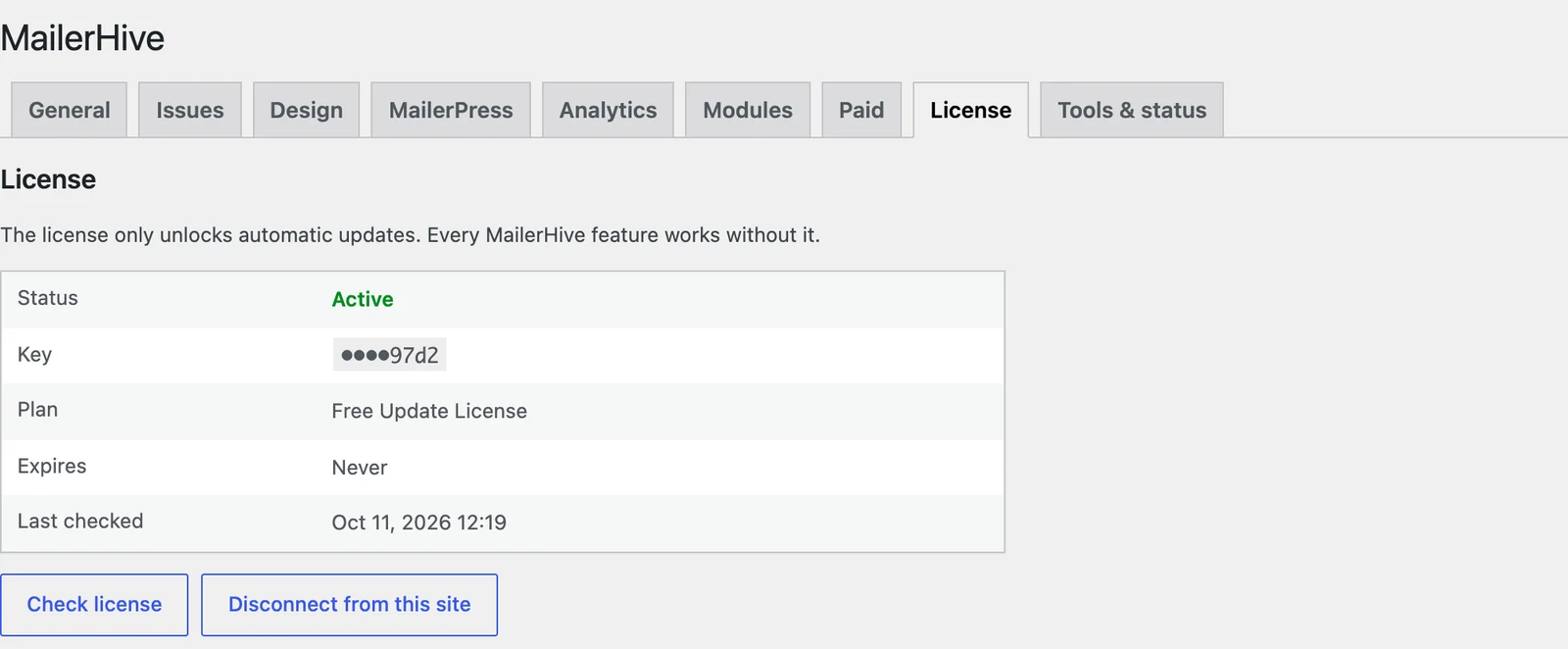Switch to the Paid tab

tap(861, 110)
